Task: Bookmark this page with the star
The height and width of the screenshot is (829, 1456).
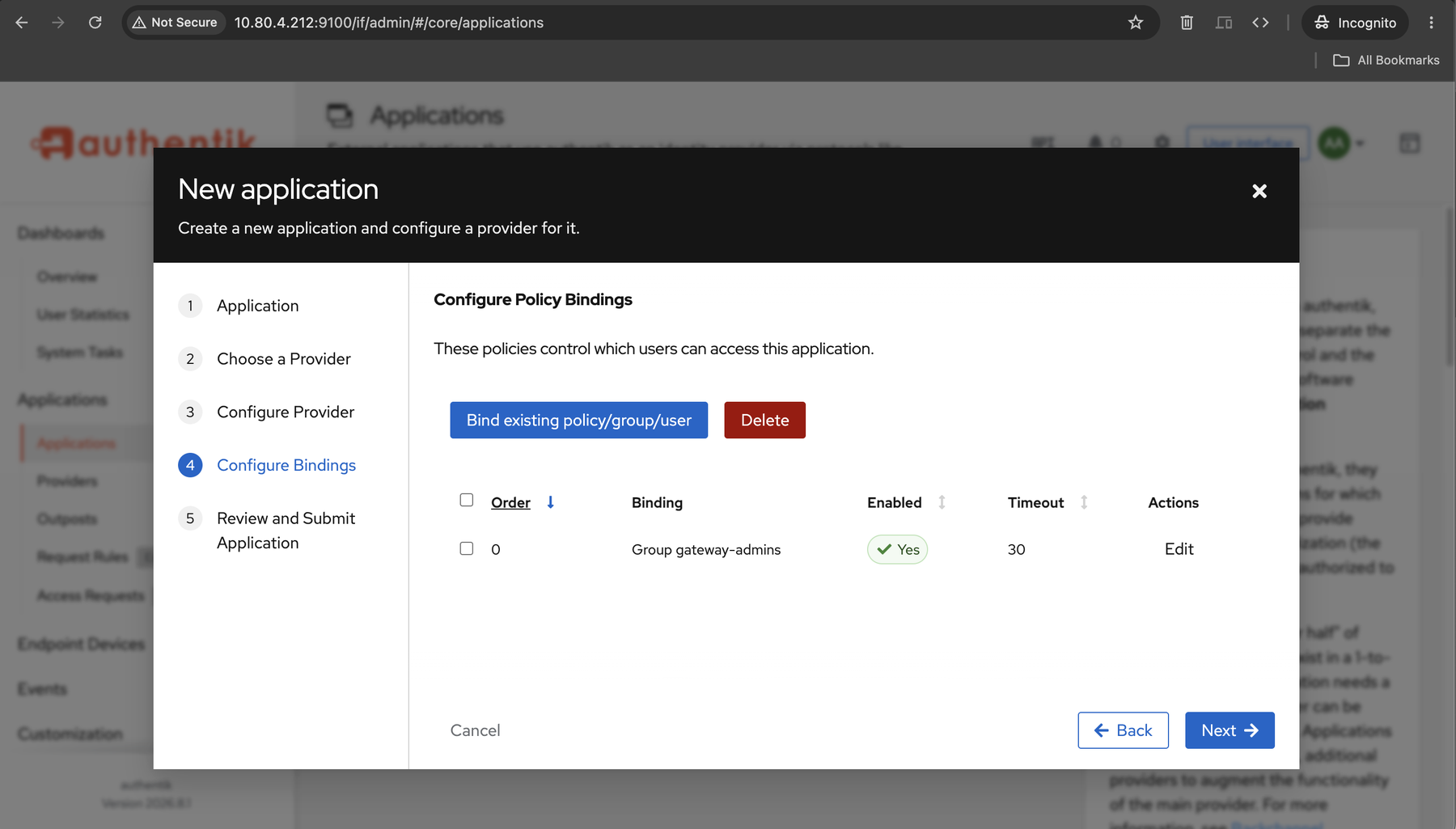Action: (1136, 23)
